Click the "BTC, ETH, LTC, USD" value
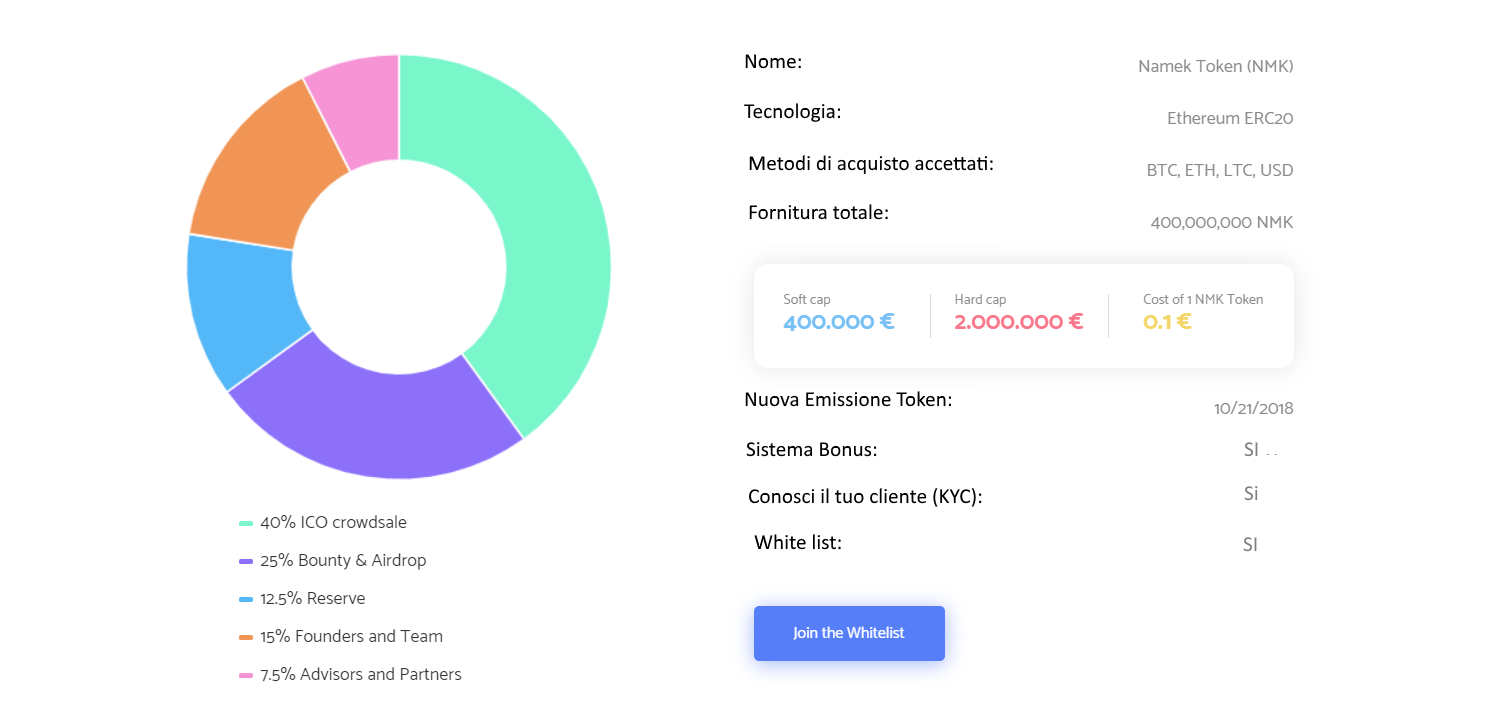The image size is (1488, 704). click(1220, 171)
